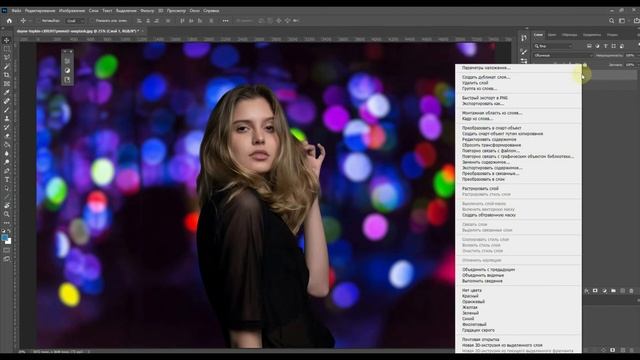
Task: Open the Слой auto-select dropdown
Action: click(x=75, y=20)
